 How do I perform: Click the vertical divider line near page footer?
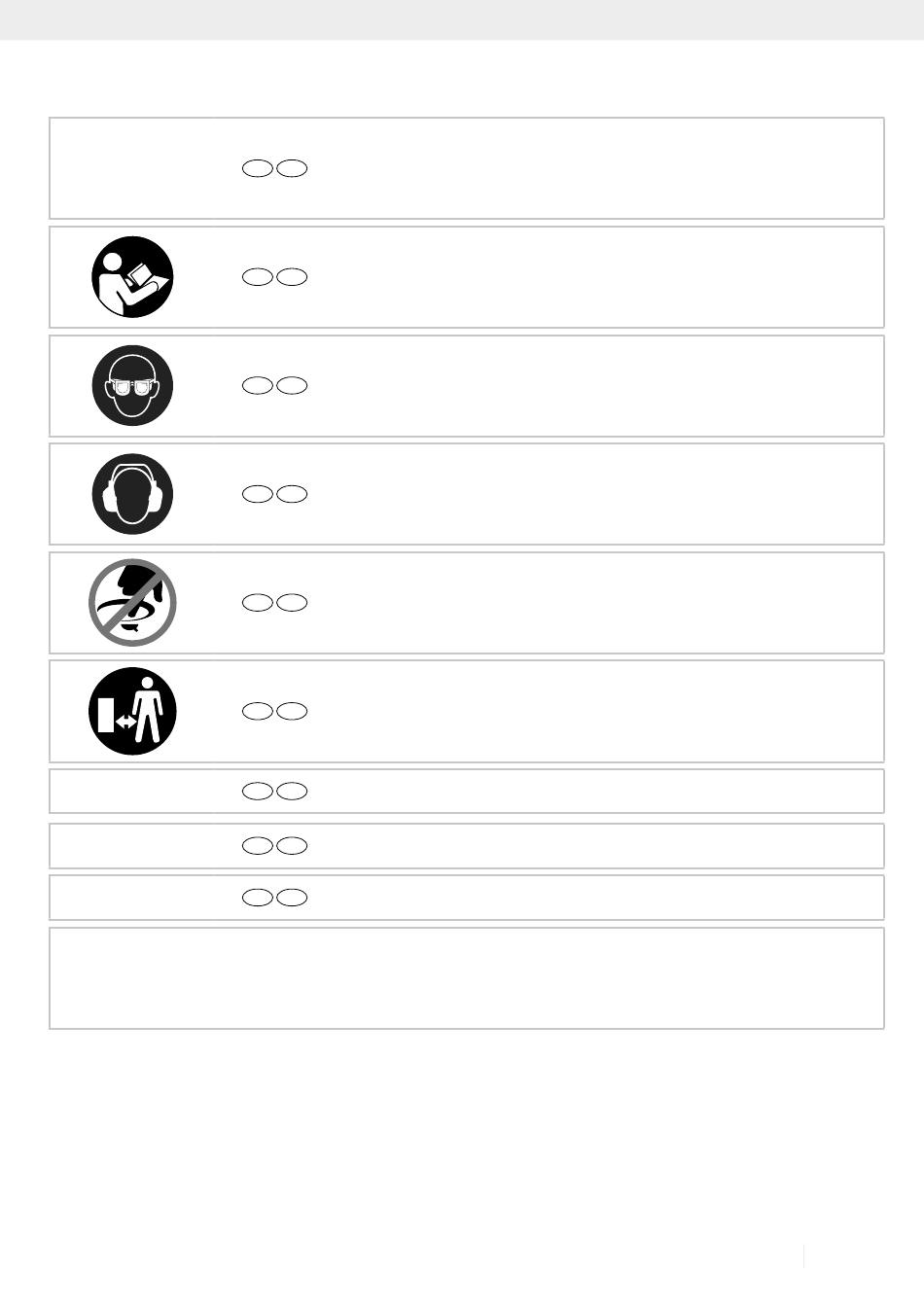(804, 1257)
